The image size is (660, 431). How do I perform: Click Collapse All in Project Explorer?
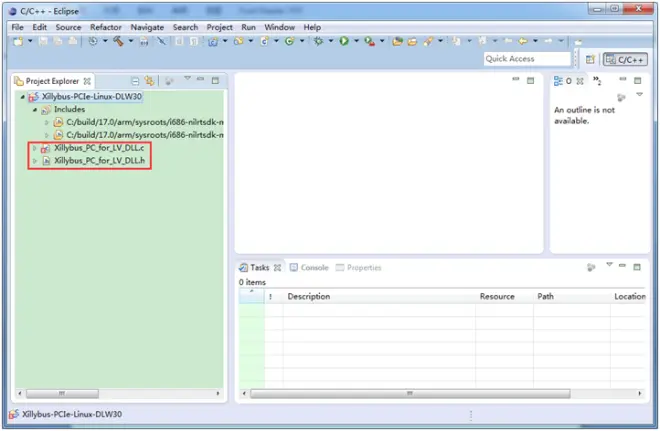pos(135,80)
